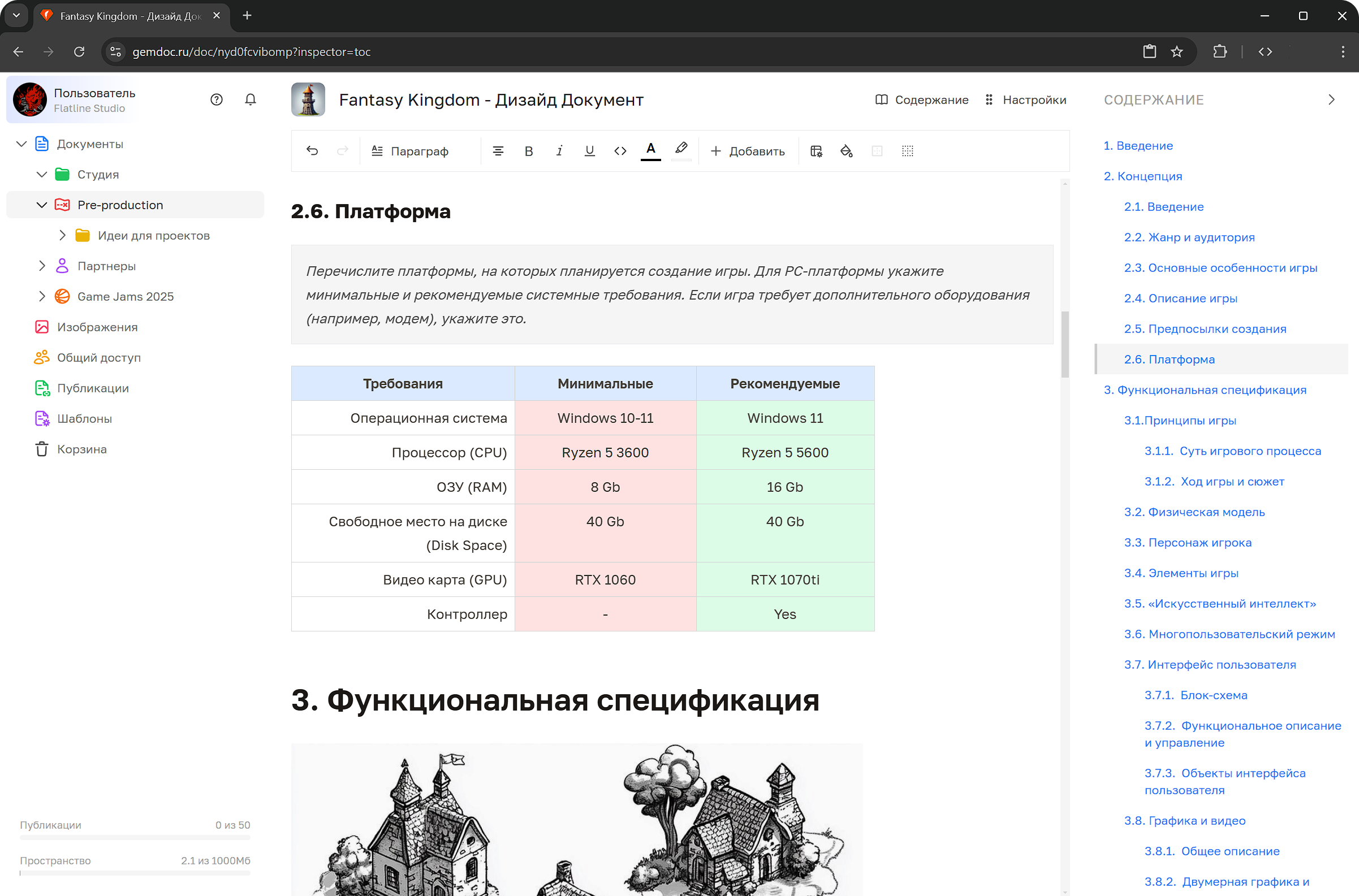Jump to 2.2. Жанр и аудитория

tap(1189, 237)
